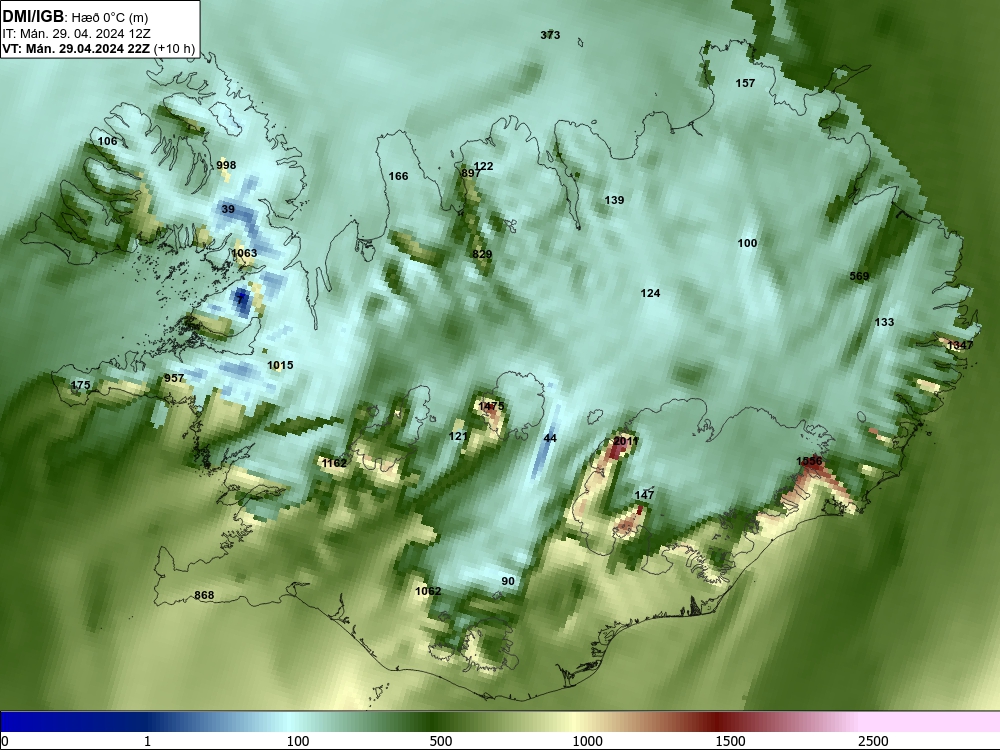
Task: Select the 44 value label
Action: pyautogui.click(x=550, y=438)
